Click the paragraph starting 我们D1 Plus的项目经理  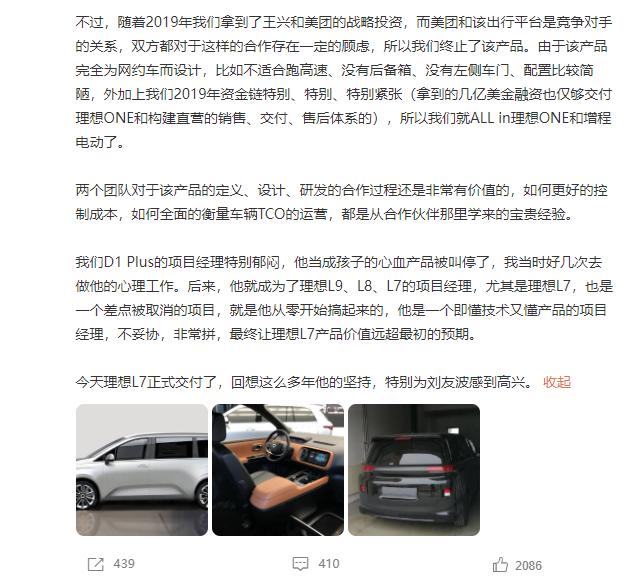click(x=344, y=298)
